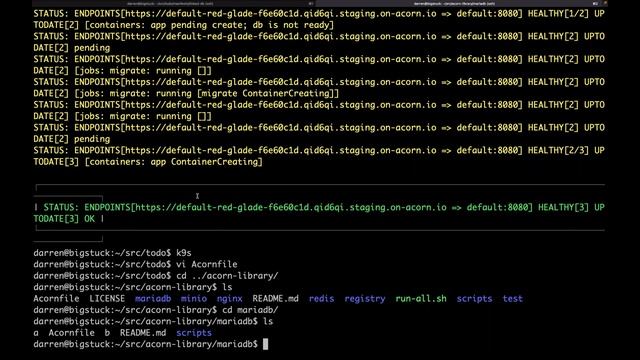Viewport: 640px width, 360px height.
Task: Click Acornfile before LICENSE in the listing
Action: [56, 298]
